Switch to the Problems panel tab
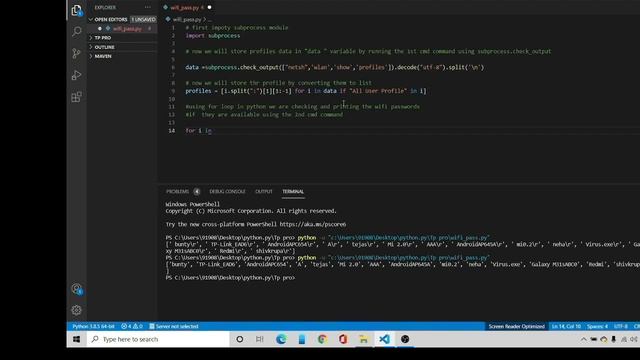640x360 pixels. pyautogui.click(x=177, y=191)
